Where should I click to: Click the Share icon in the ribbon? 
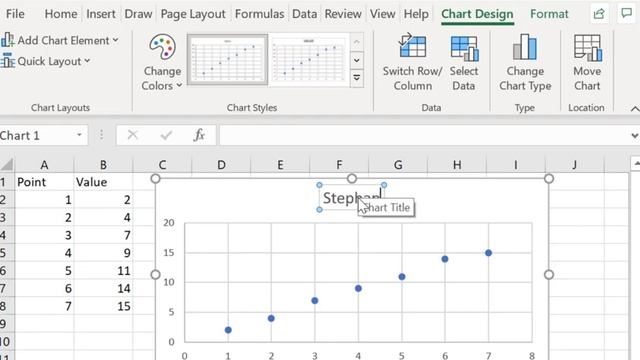tap(599, 13)
